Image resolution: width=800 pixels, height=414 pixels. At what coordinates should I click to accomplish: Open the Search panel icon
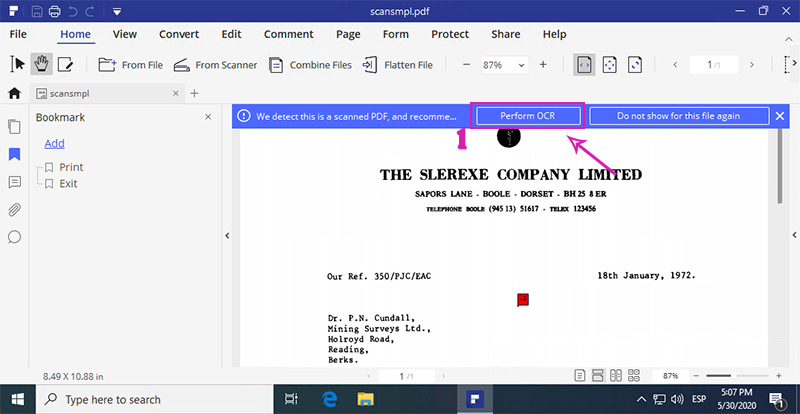click(x=15, y=237)
